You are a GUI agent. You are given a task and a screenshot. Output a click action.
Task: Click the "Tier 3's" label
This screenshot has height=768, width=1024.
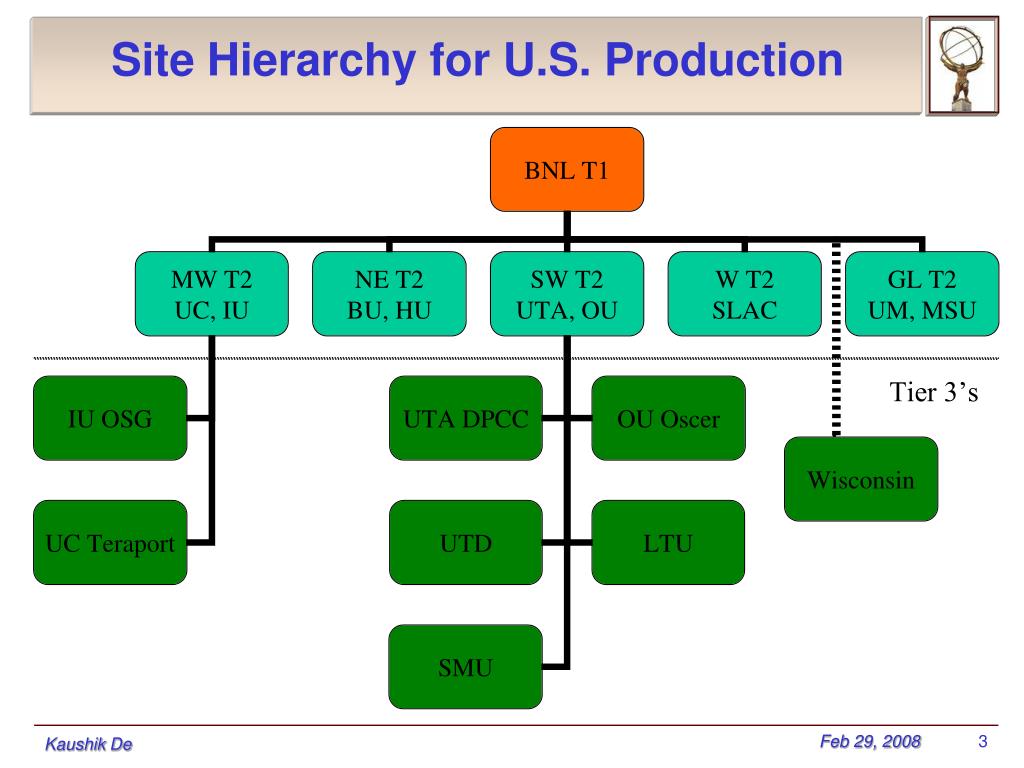point(934,392)
